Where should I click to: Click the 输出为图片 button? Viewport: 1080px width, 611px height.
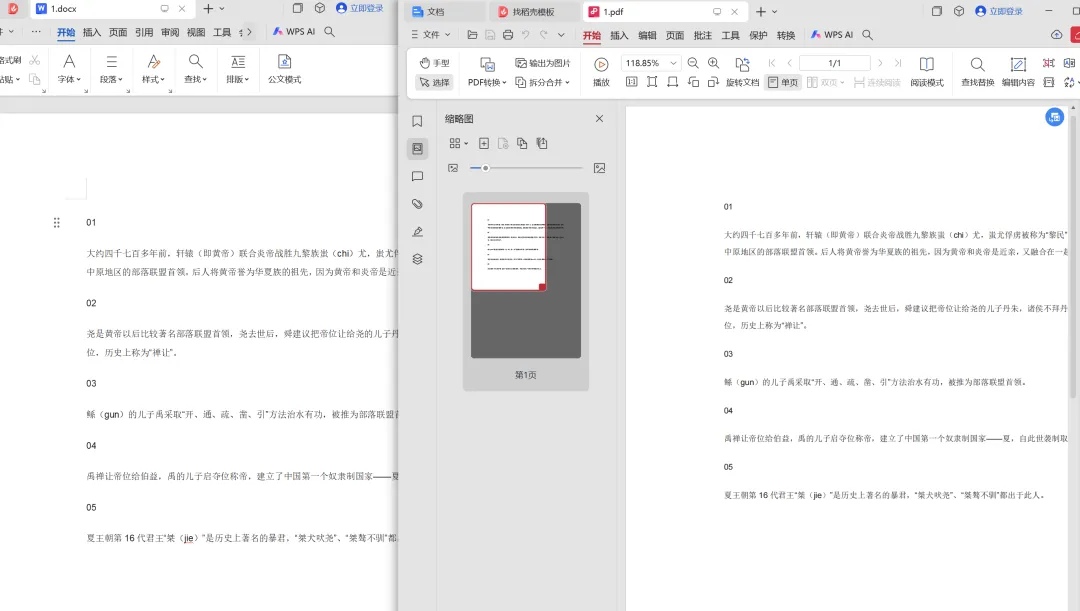click(x=543, y=63)
